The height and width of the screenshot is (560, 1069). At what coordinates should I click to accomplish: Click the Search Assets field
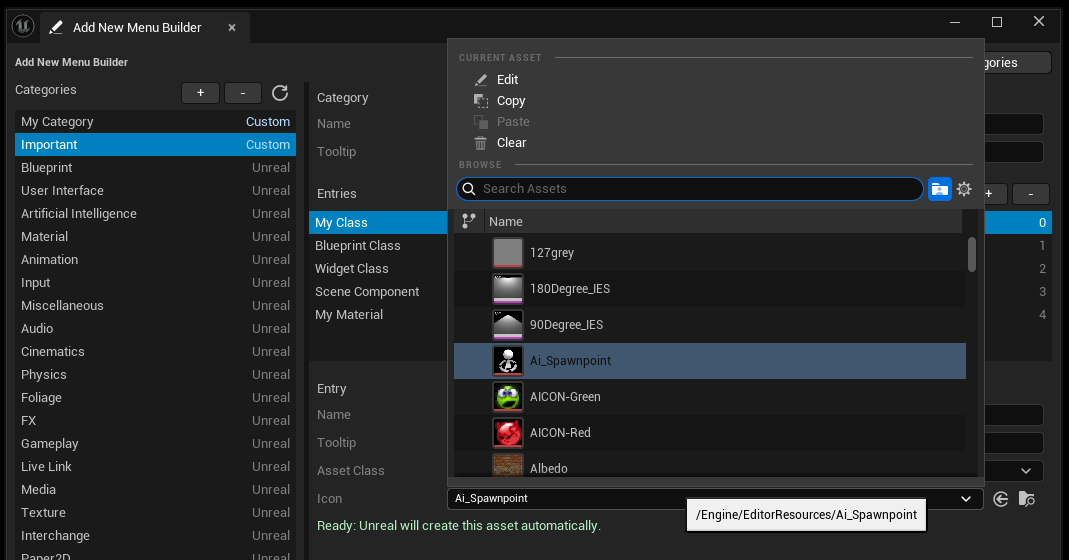690,189
